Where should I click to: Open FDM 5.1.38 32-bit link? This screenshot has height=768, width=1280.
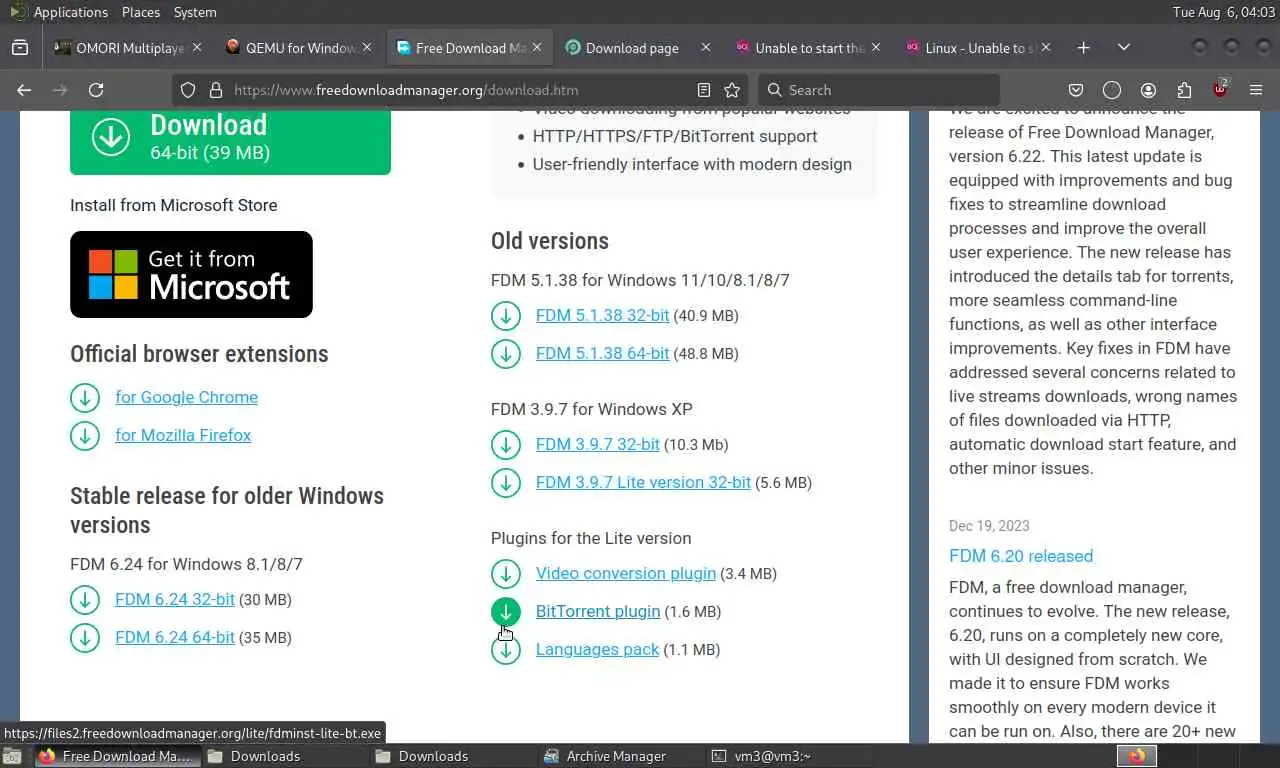coord(602,315)
